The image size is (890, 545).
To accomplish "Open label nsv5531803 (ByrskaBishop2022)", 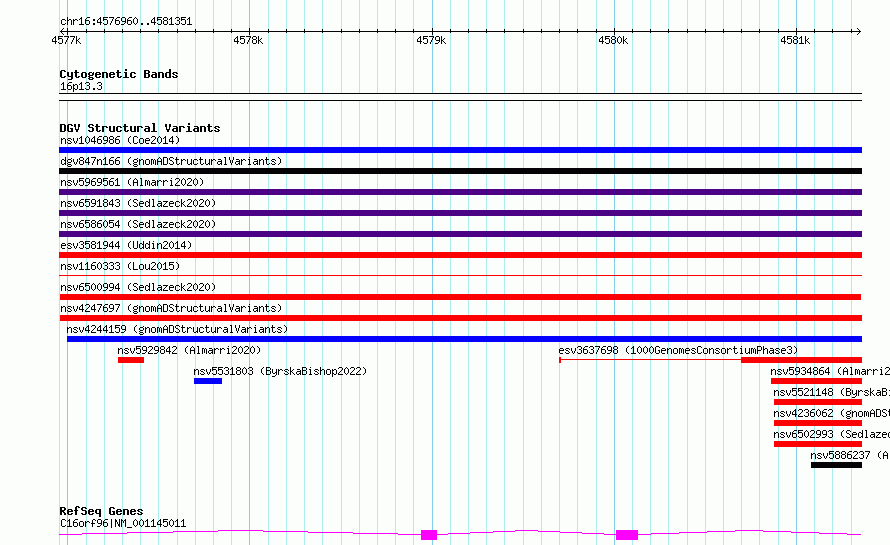I will [280, 371].
